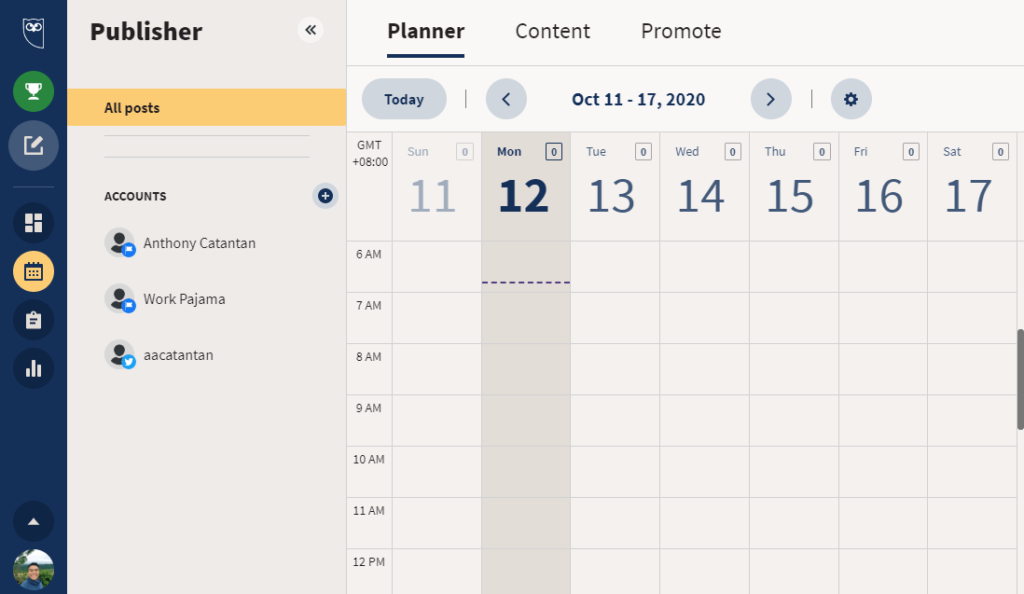The image size is (1024, 594).
Task: Open the user profile avatar
Action: point(33,569)
